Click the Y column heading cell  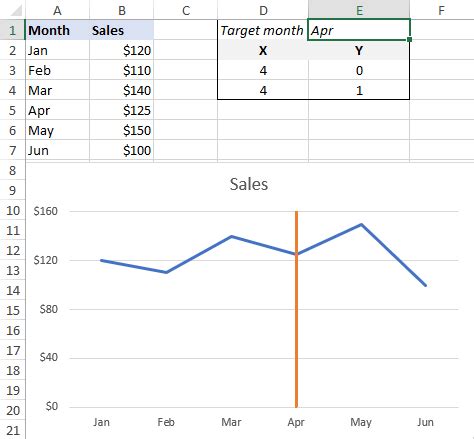pyautogui.click(x=359, y=51)
